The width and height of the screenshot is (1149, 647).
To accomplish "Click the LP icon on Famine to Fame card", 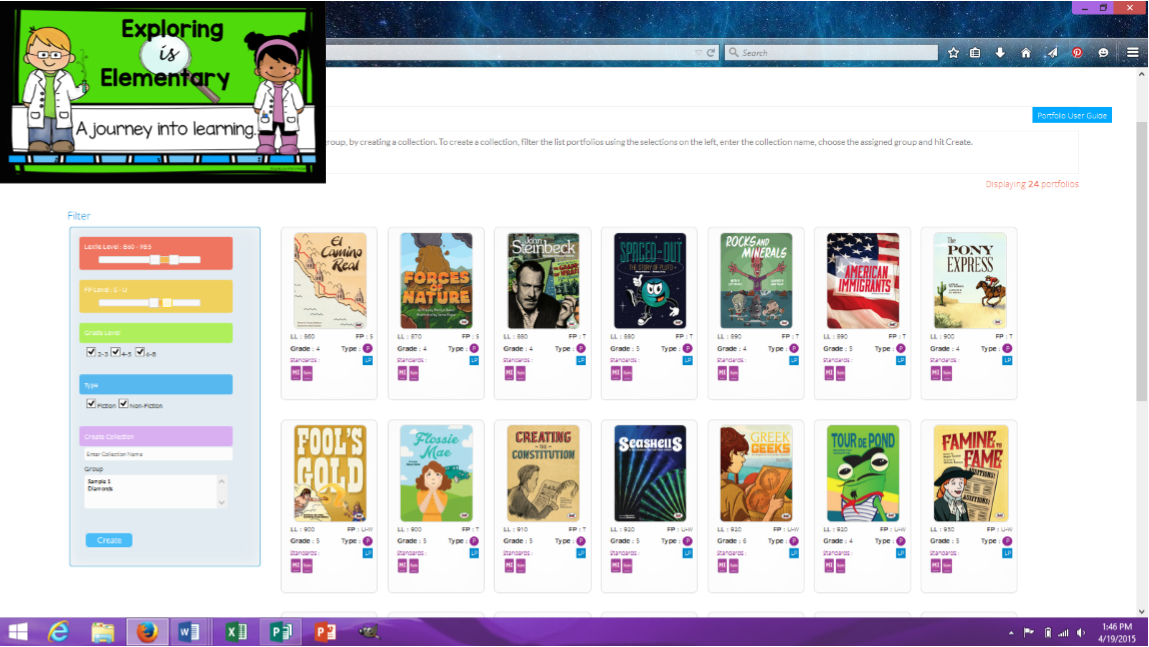I will point(1008,553).
